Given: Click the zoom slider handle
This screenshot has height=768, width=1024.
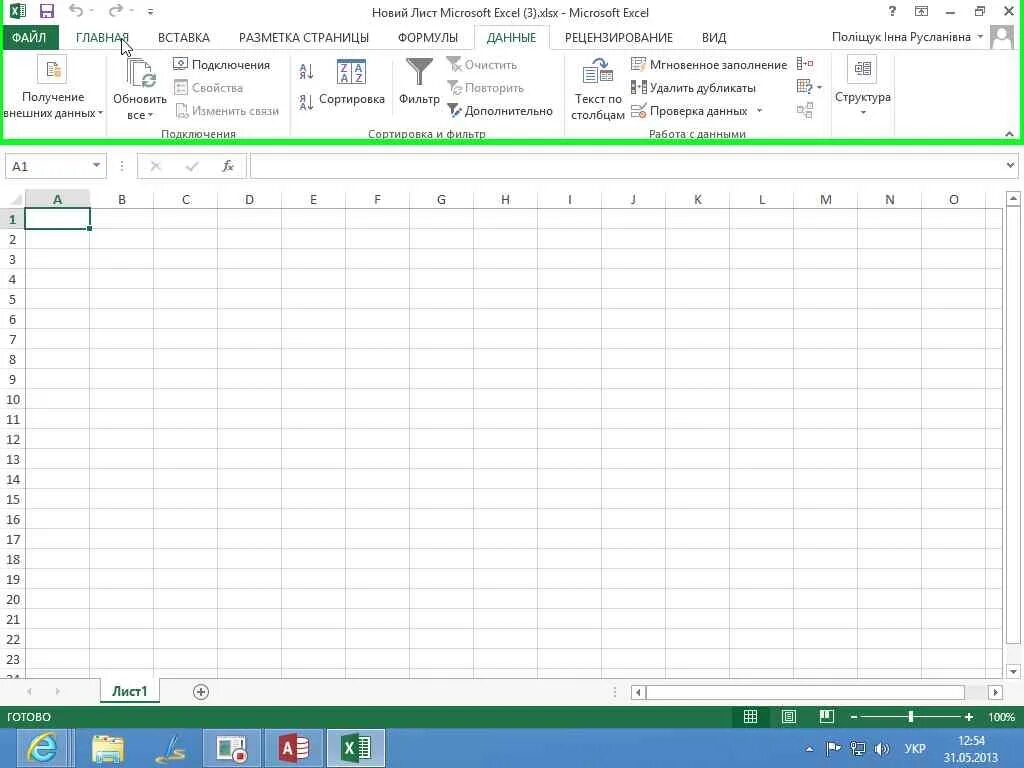Looking at the screenshot, I should pyautogui.click(x=910, y=717).
